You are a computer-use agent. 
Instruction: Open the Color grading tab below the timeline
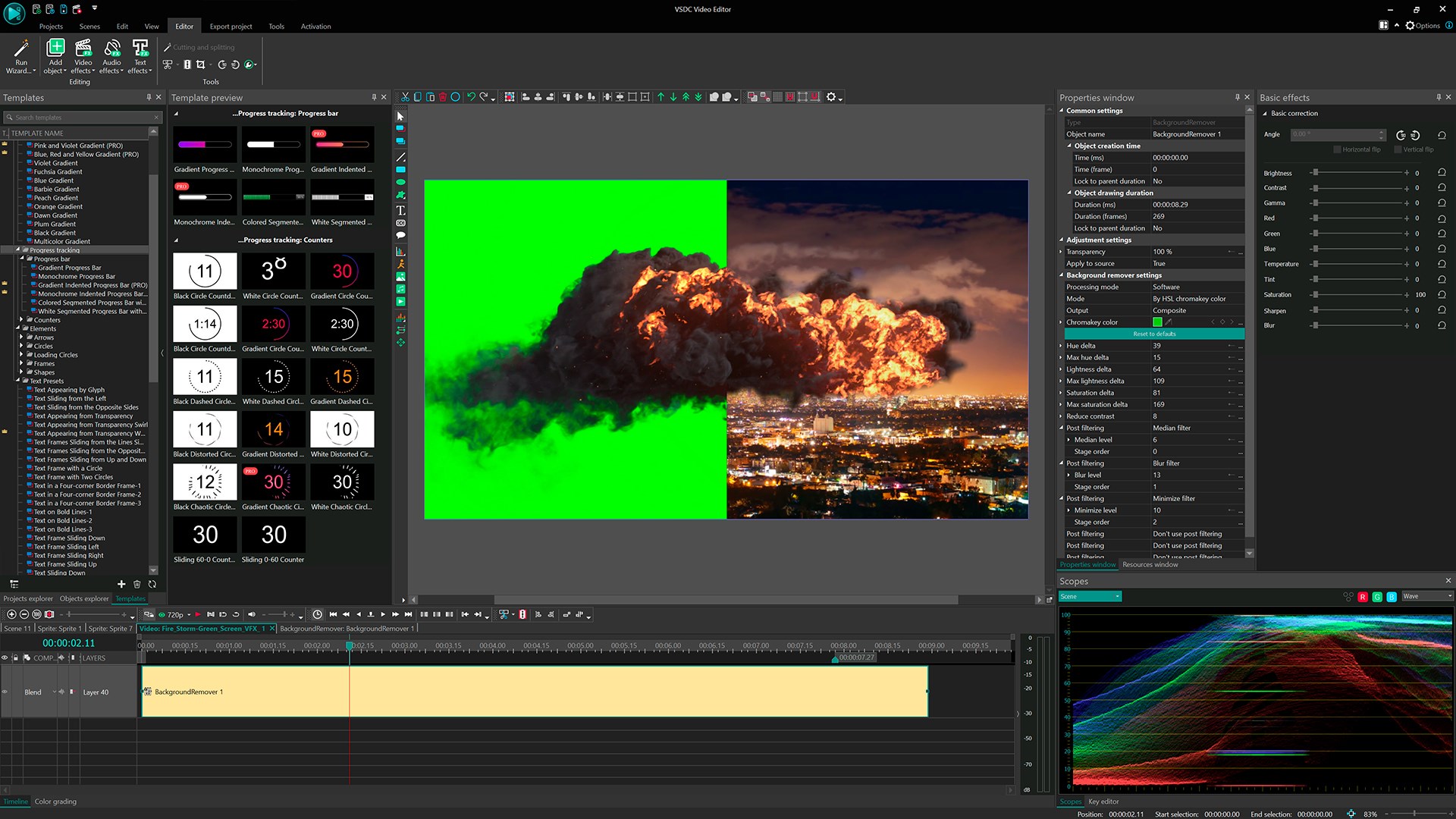point(55,801)
